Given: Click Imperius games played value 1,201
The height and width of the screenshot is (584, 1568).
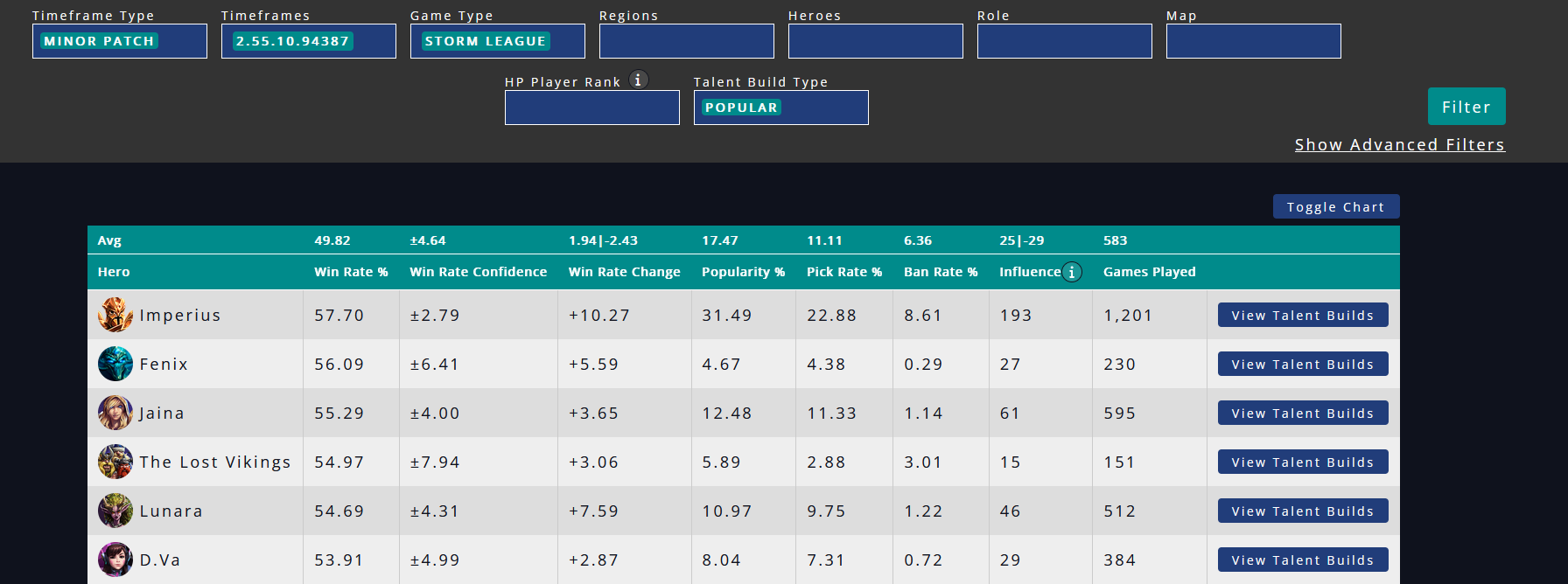Looking at the screenshot, I should (1129, 316).
